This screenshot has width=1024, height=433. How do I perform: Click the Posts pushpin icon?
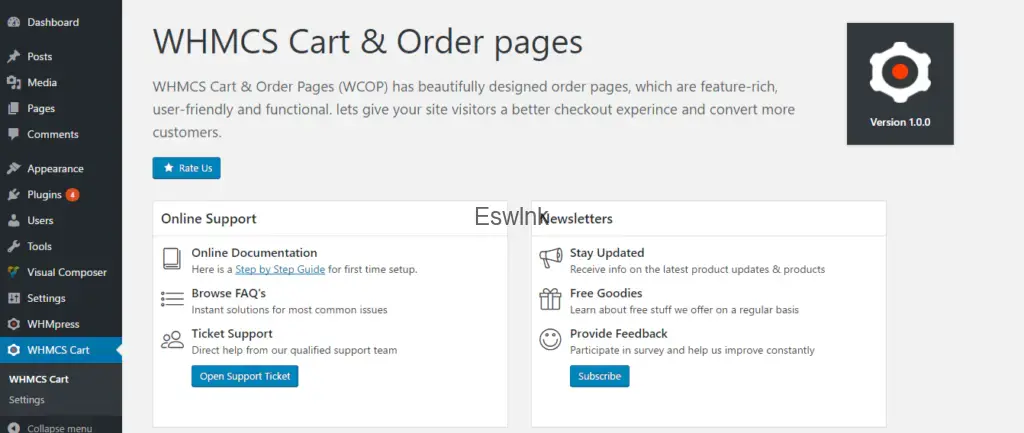click(13, 57)
